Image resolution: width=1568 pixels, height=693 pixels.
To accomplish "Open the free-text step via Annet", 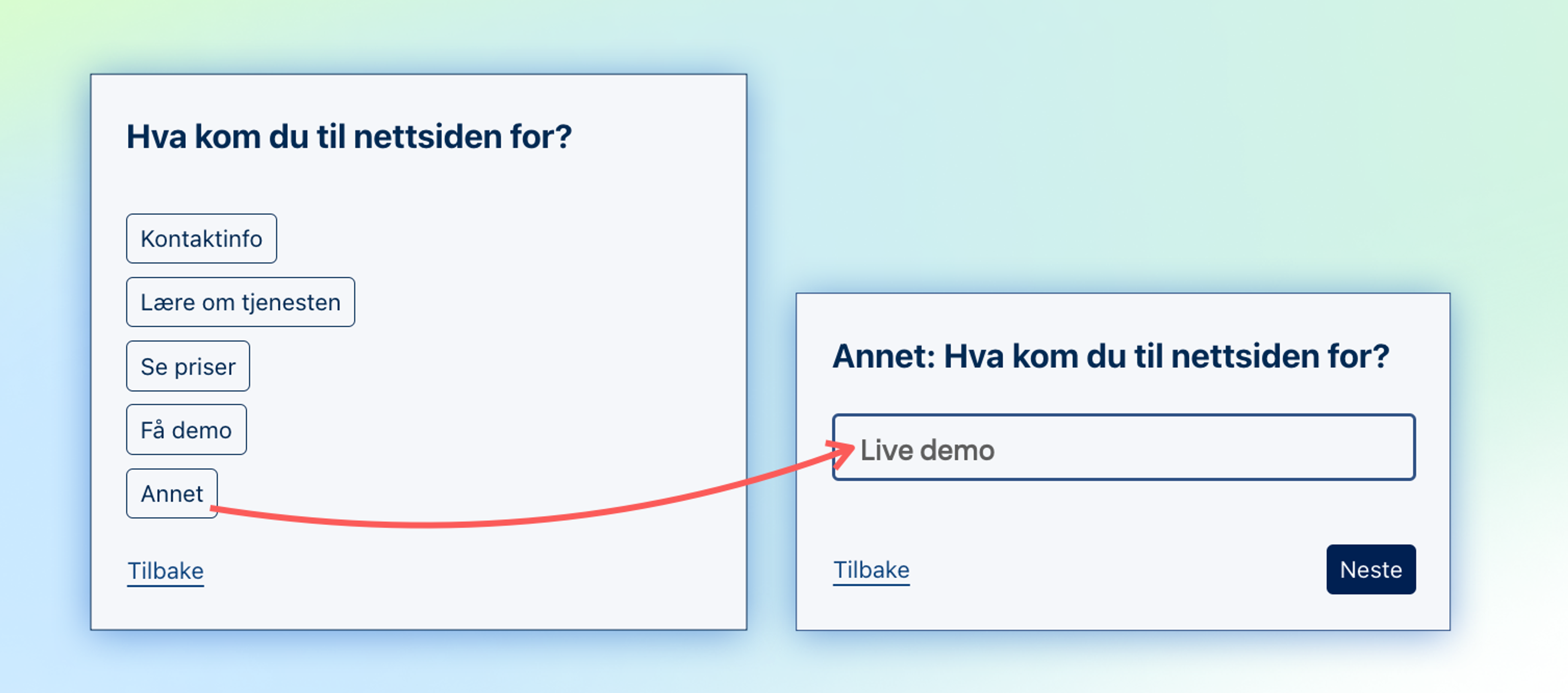I will tap(171, 493).
